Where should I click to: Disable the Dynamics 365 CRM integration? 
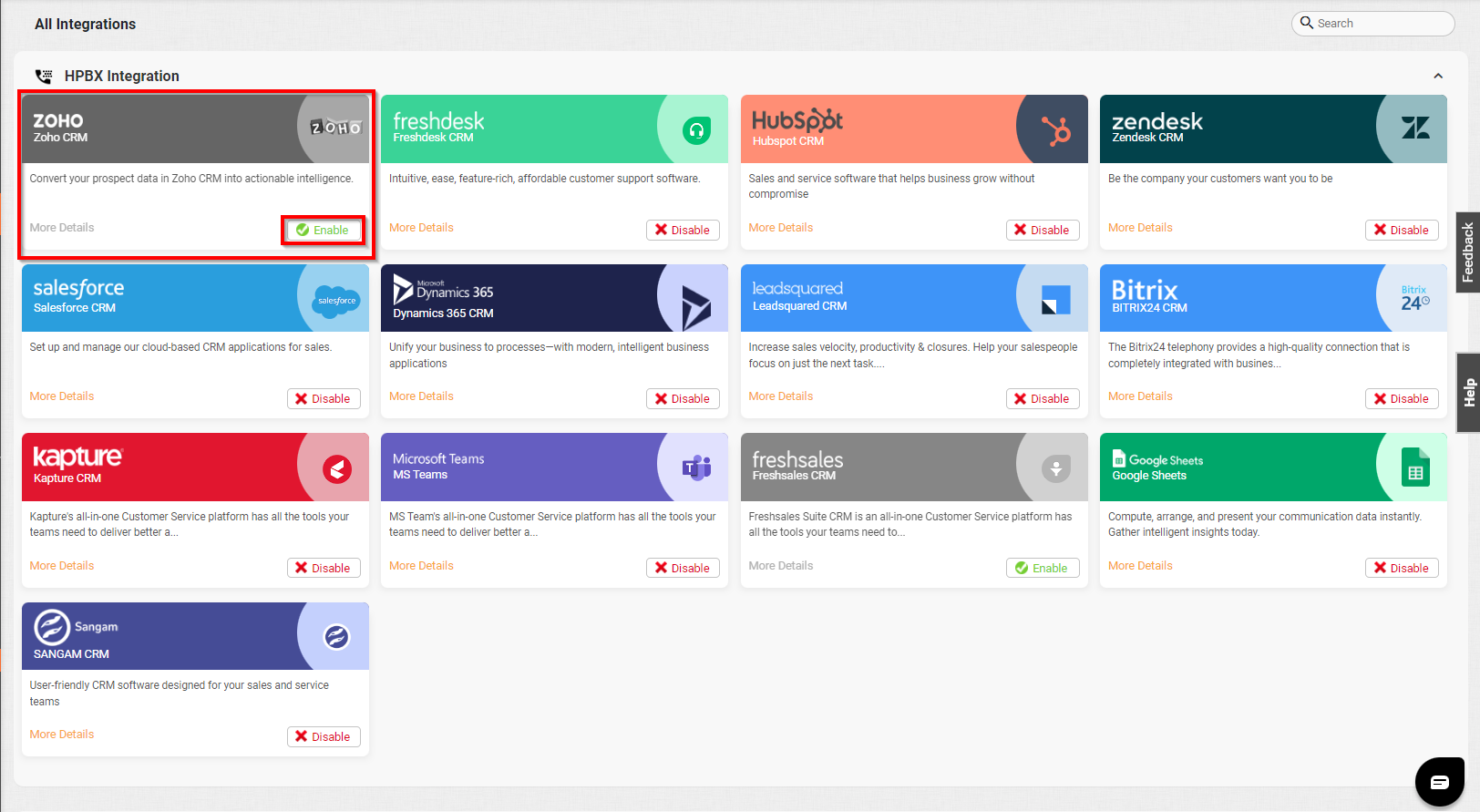pos(683,399)
